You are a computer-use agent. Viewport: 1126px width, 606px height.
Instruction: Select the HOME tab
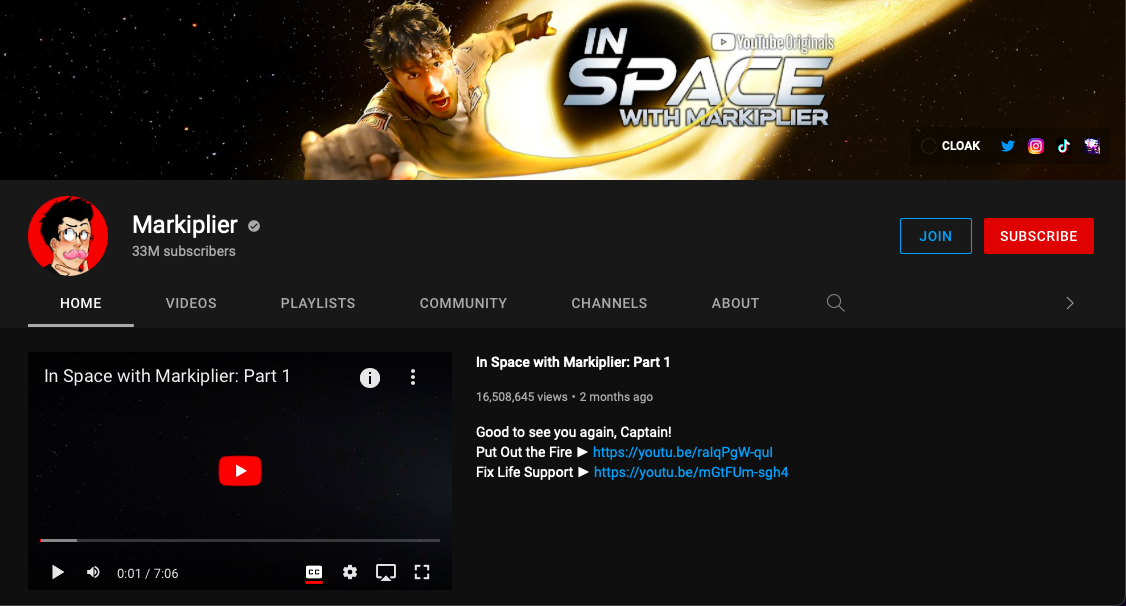80,303
